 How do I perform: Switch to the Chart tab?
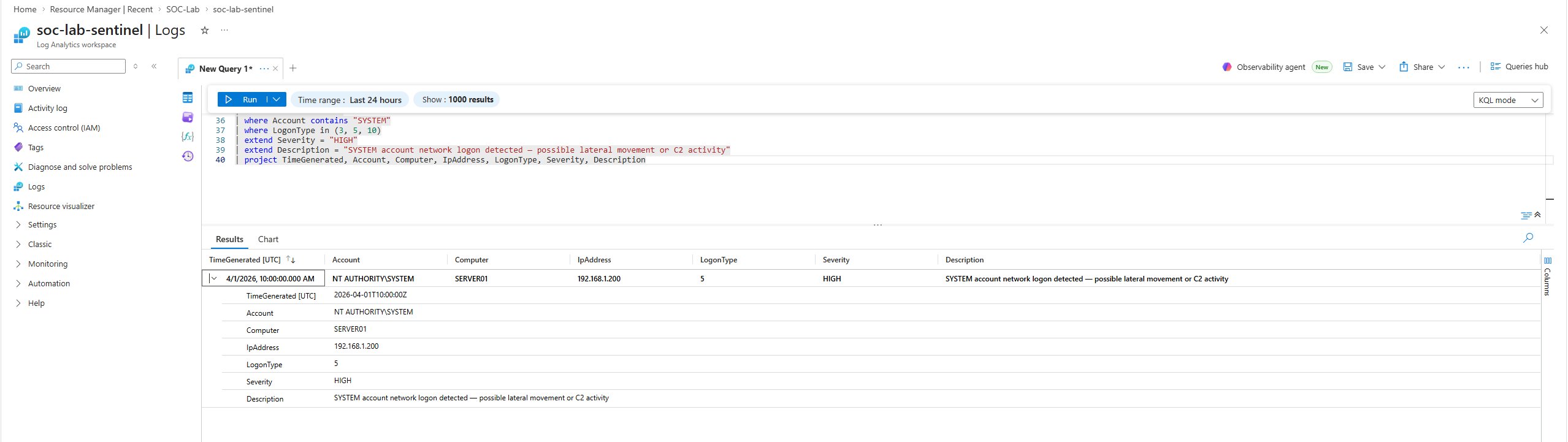(x=268, y=239)
